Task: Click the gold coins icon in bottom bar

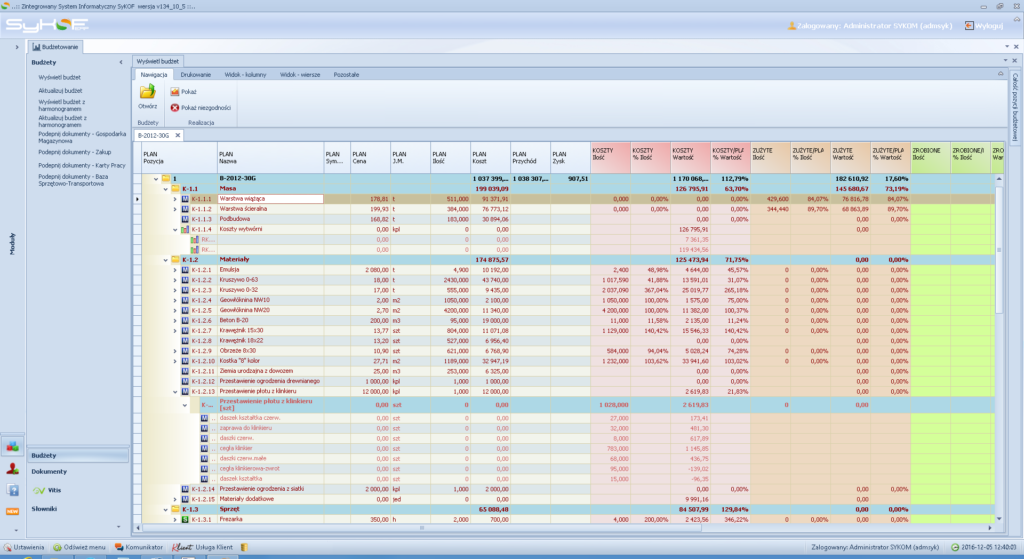Action: coord(244,547)
